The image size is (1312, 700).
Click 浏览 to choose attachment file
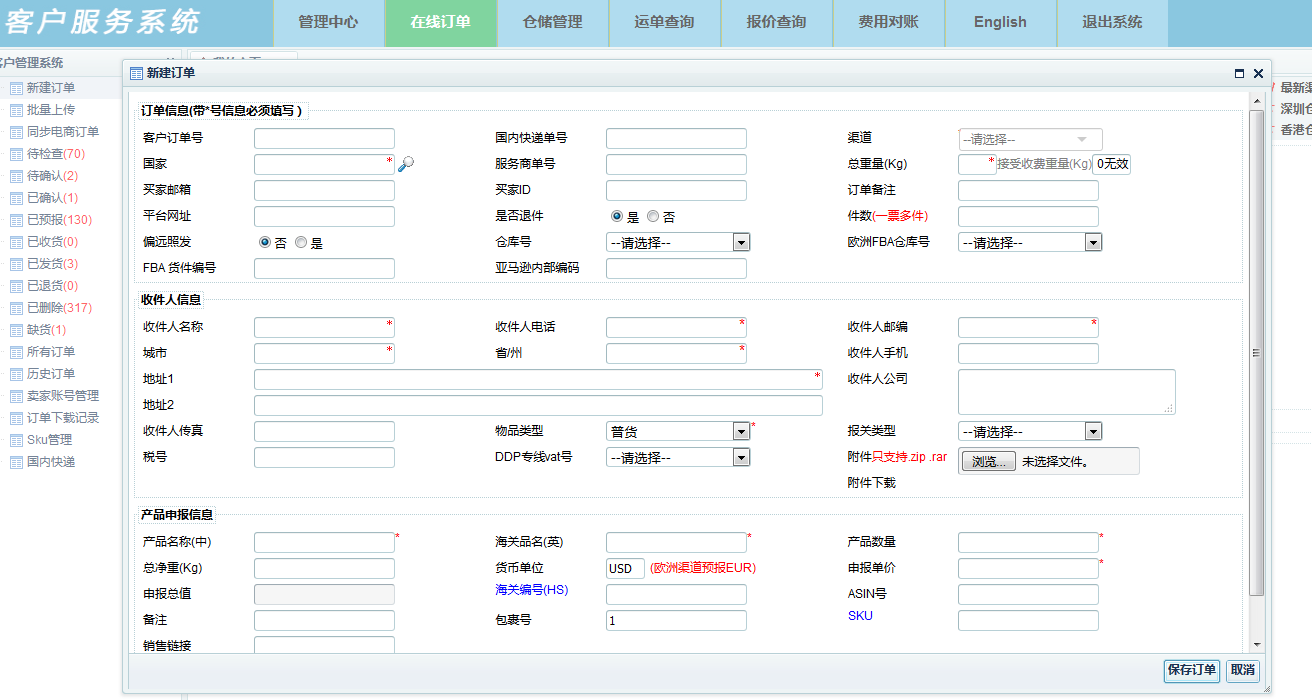tap(988, 462)
